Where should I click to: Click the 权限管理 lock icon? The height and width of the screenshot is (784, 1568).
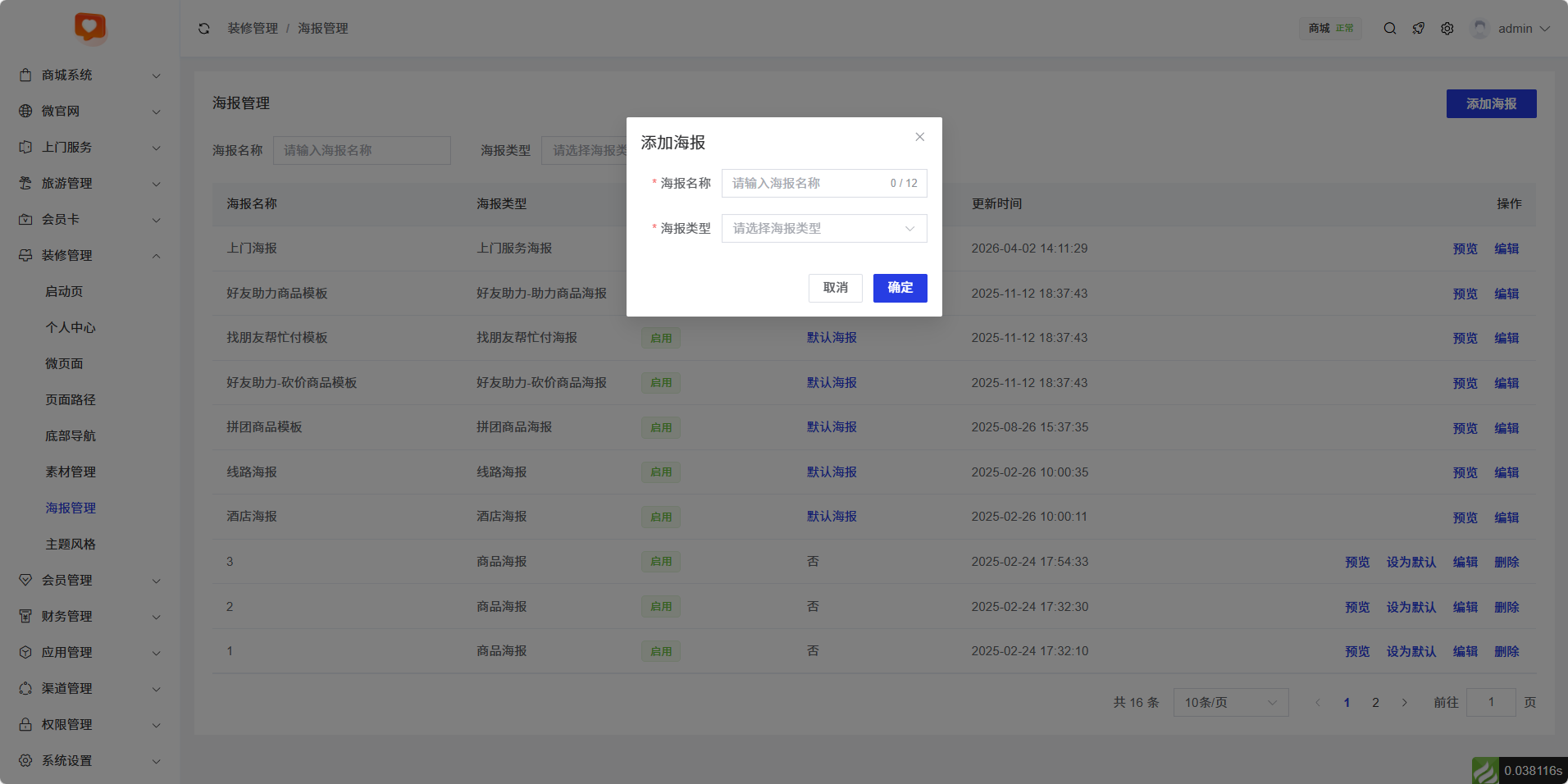(x=25, y=724)
